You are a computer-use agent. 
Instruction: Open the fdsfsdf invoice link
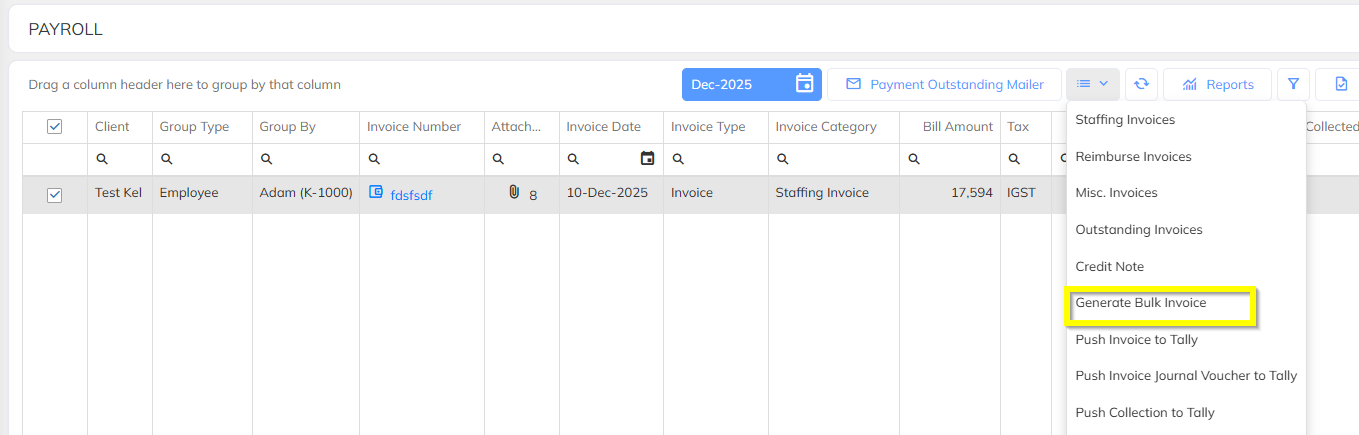click(x=411, y=195)
